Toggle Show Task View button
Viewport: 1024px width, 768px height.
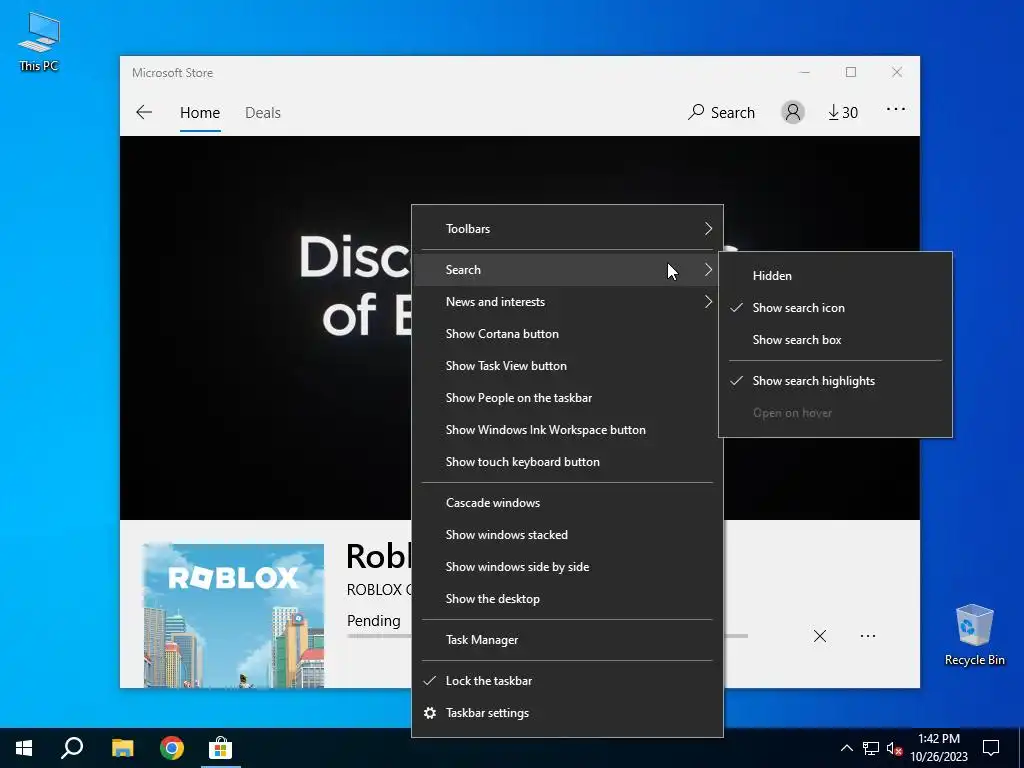[x=568, y=366]
